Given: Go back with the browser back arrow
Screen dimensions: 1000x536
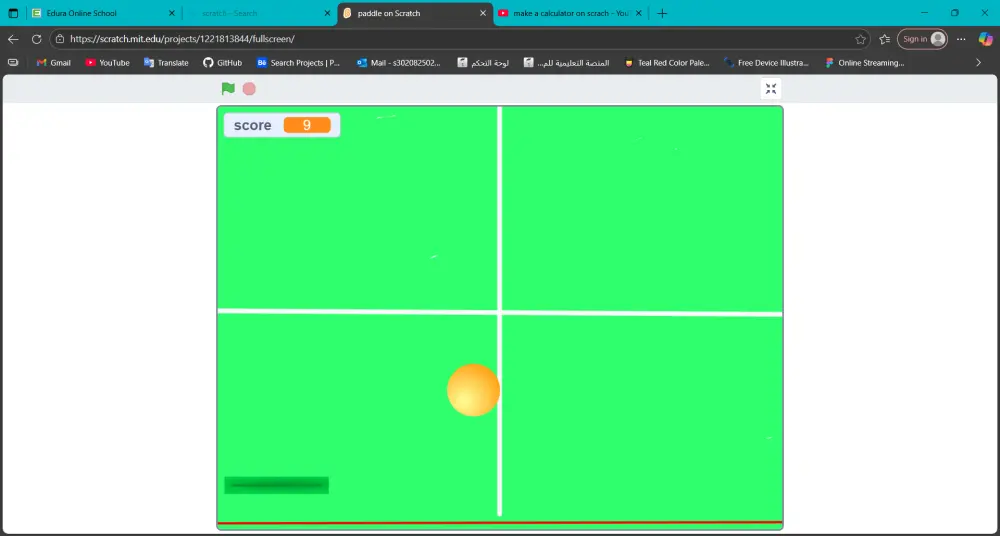Looking at the screenshot, I should click(x=13, y=39).
